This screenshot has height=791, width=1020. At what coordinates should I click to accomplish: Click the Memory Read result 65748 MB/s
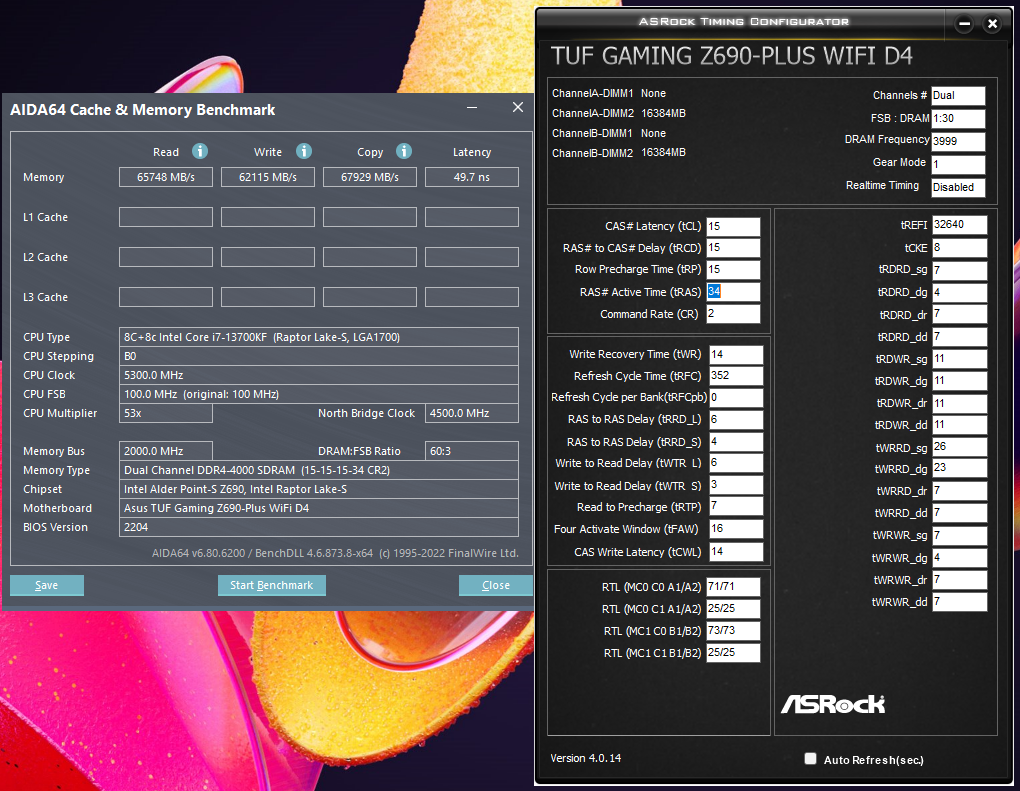(x=166, y=177)
